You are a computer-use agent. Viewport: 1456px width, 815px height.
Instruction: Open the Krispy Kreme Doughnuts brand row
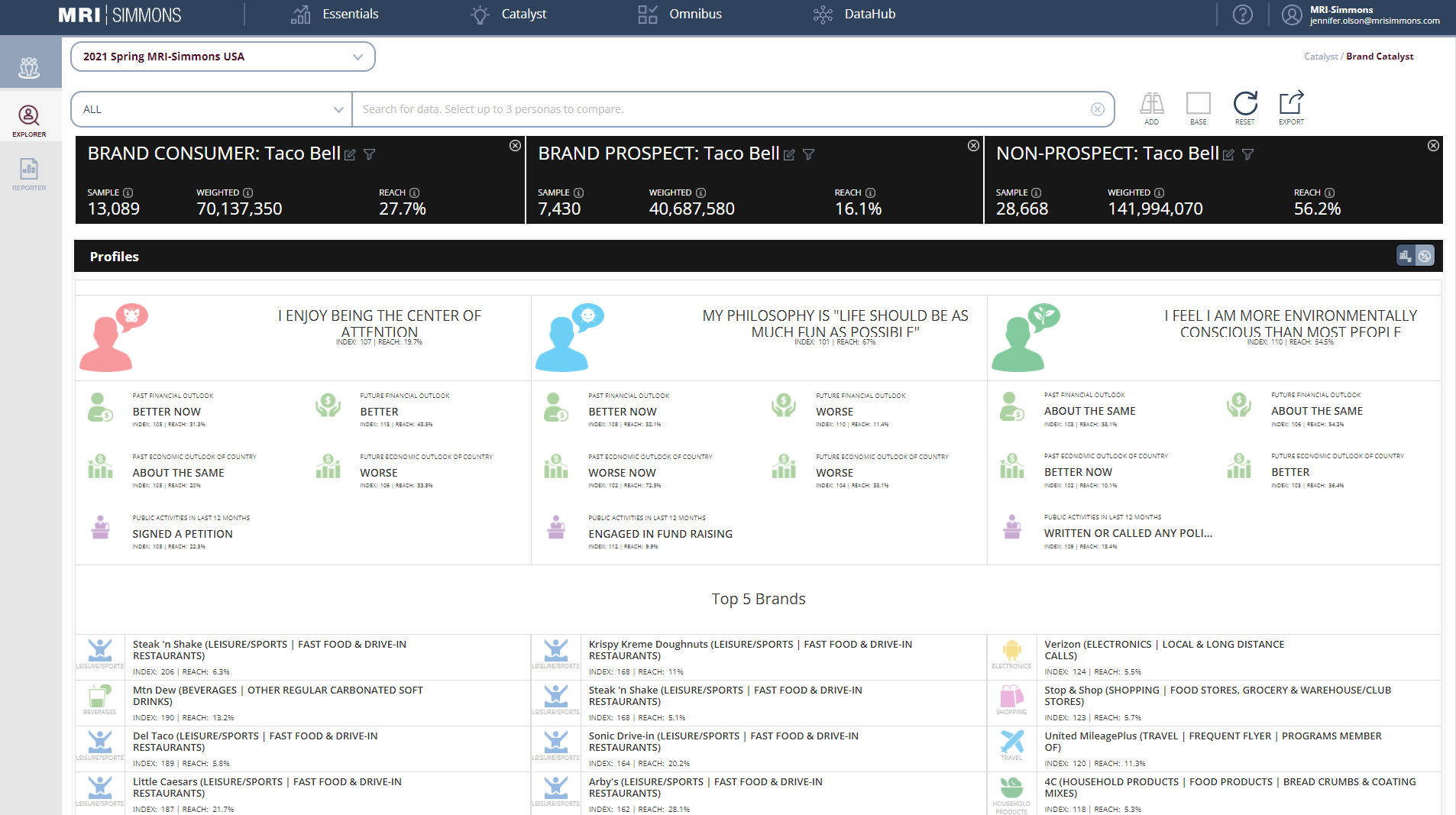[x=759, y=658]
